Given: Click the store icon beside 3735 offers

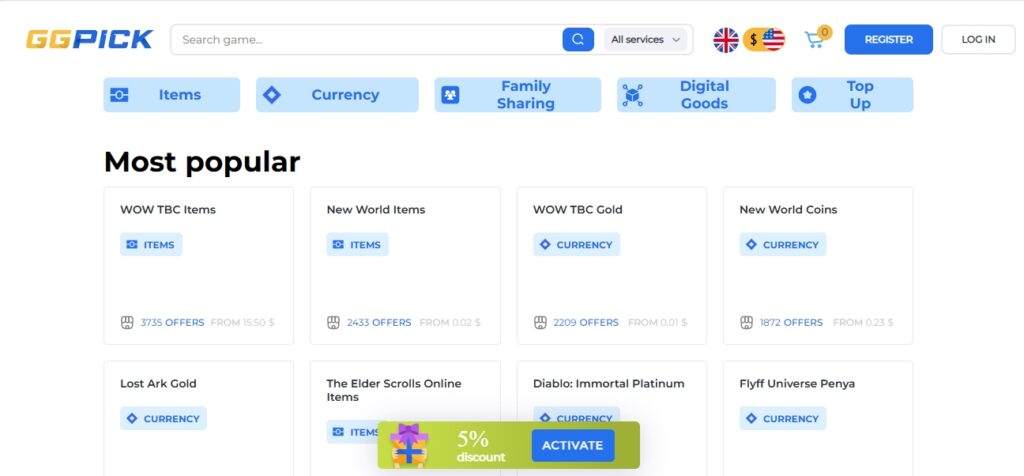Looking at the screenshot, I should coord(127,323).
